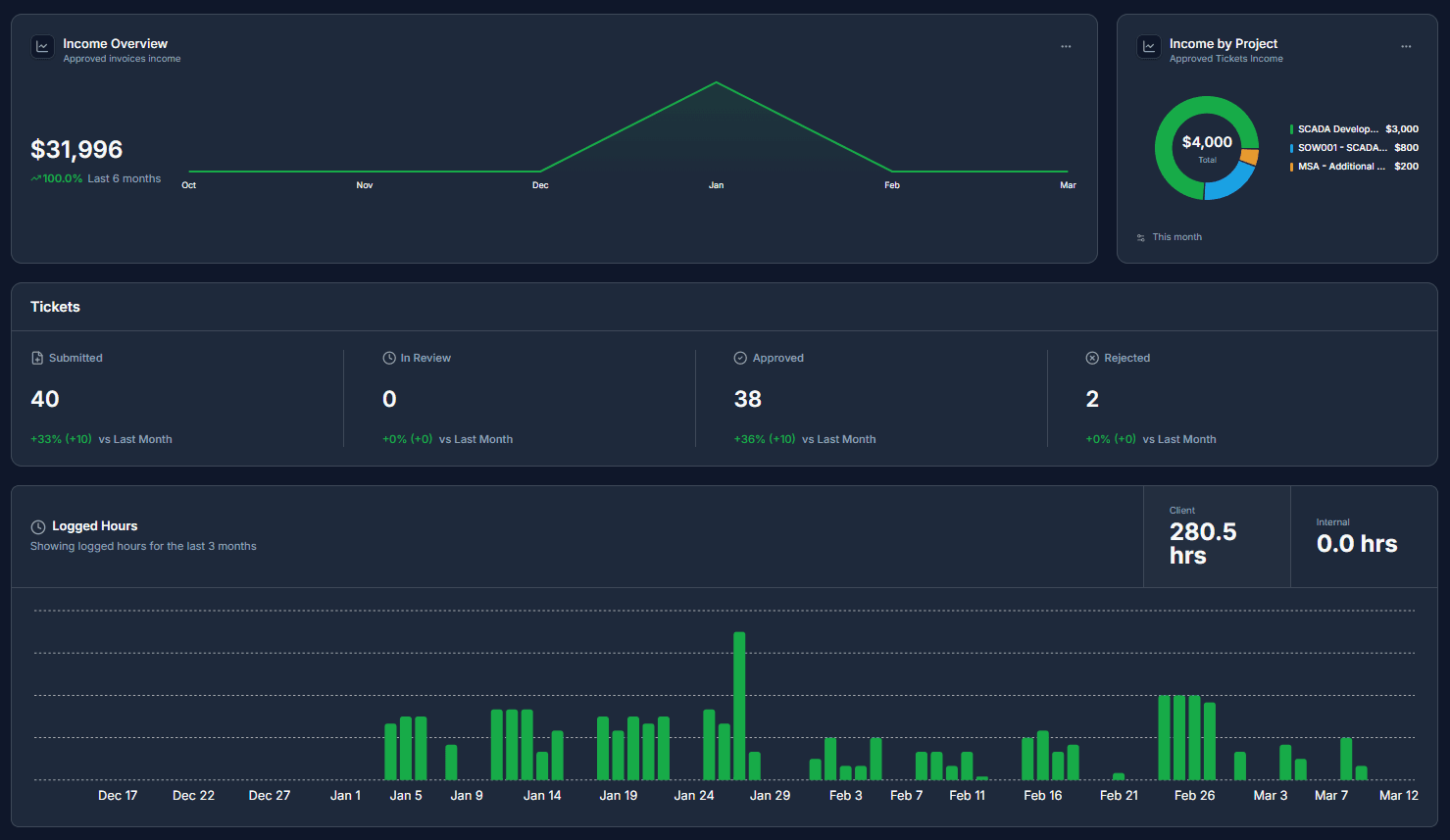Click the Income by Project chart icon

click(x=1148, y=46)
